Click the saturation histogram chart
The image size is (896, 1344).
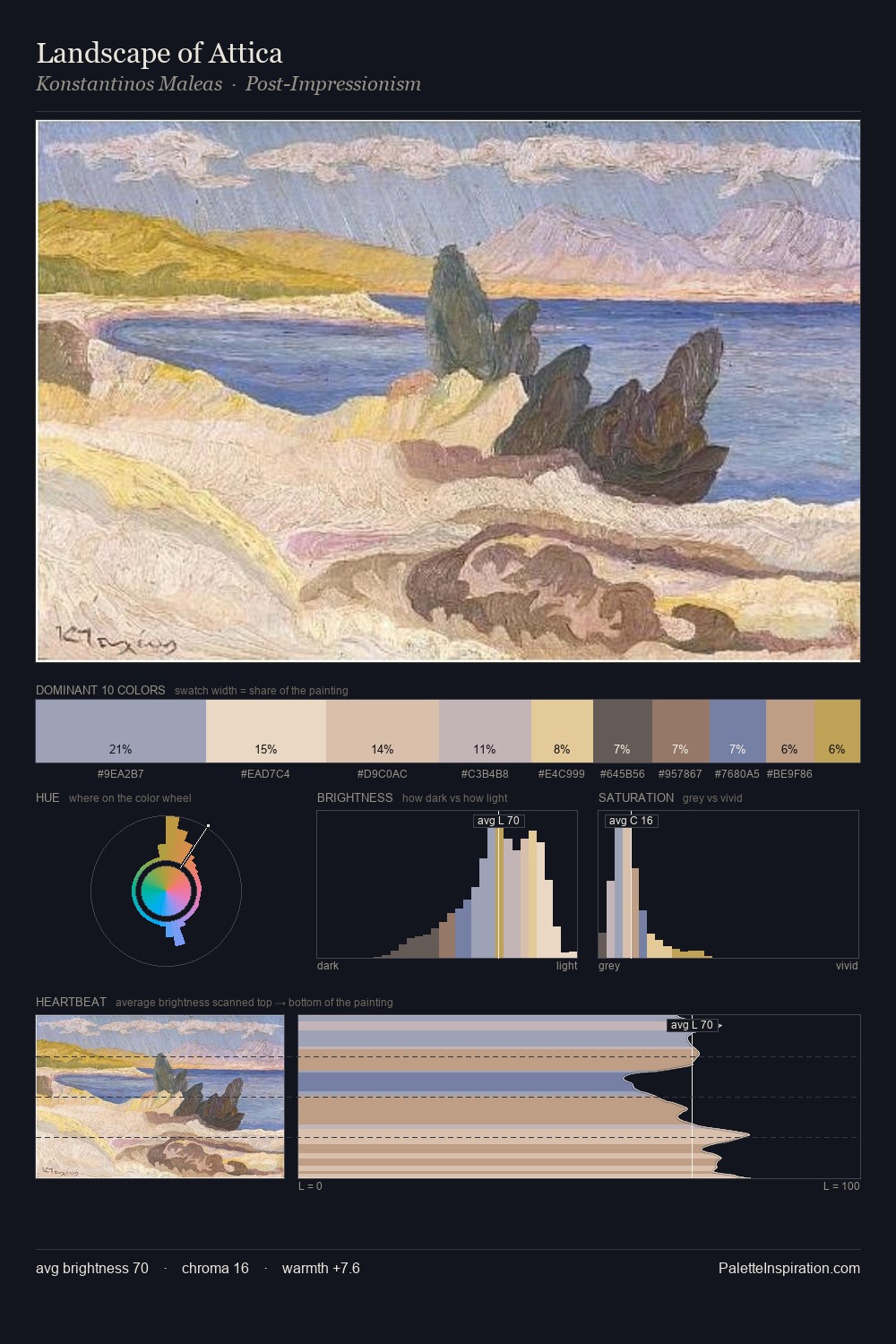point(728,884)
